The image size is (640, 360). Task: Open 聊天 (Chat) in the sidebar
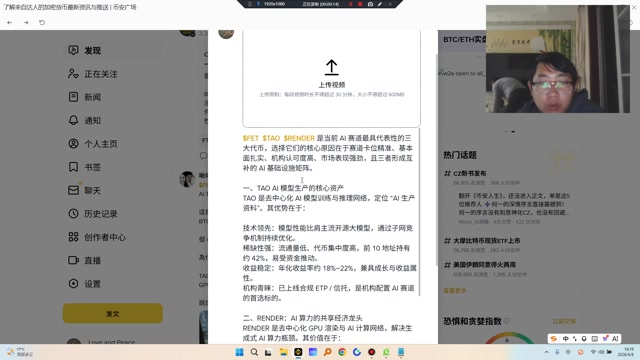(x=84, y=190)
